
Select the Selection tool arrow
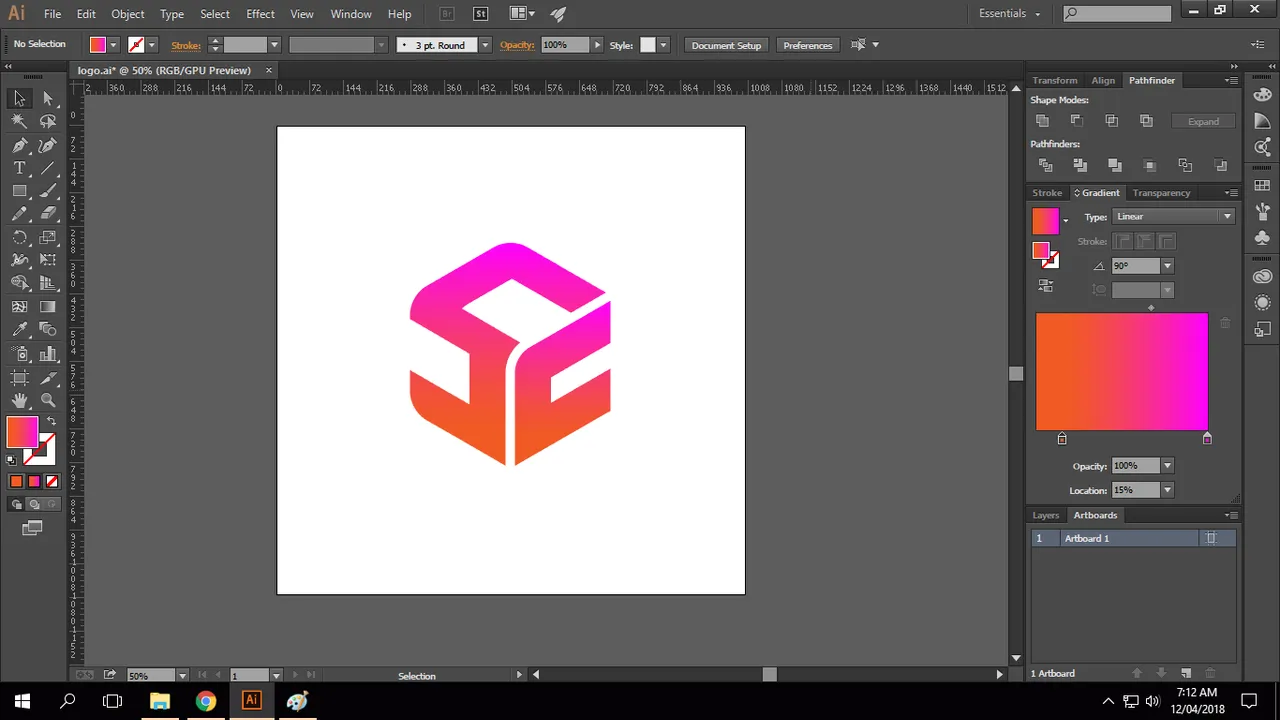click(x=19, y=98)
